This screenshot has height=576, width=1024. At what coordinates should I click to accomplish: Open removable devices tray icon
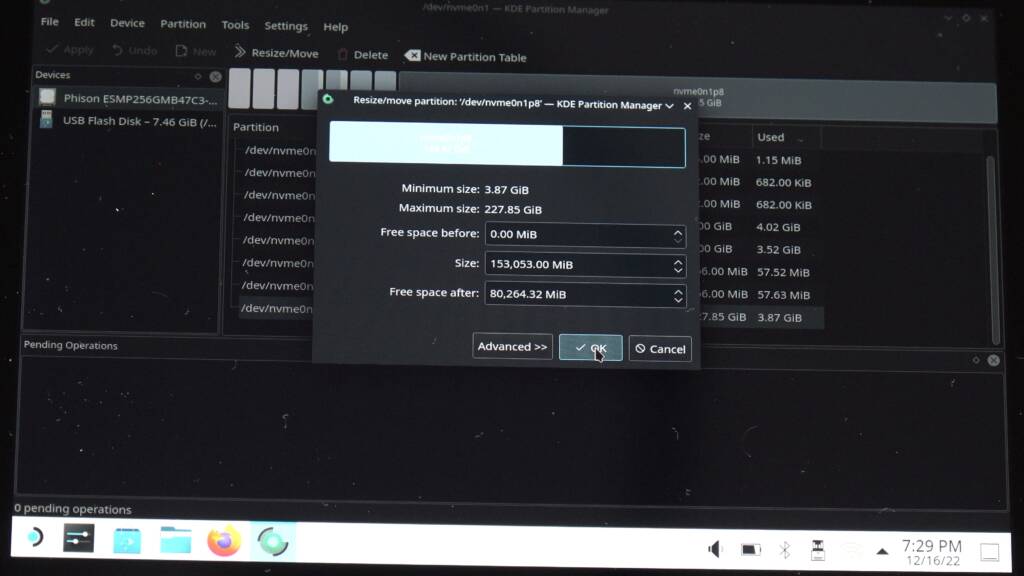point(818,551)
